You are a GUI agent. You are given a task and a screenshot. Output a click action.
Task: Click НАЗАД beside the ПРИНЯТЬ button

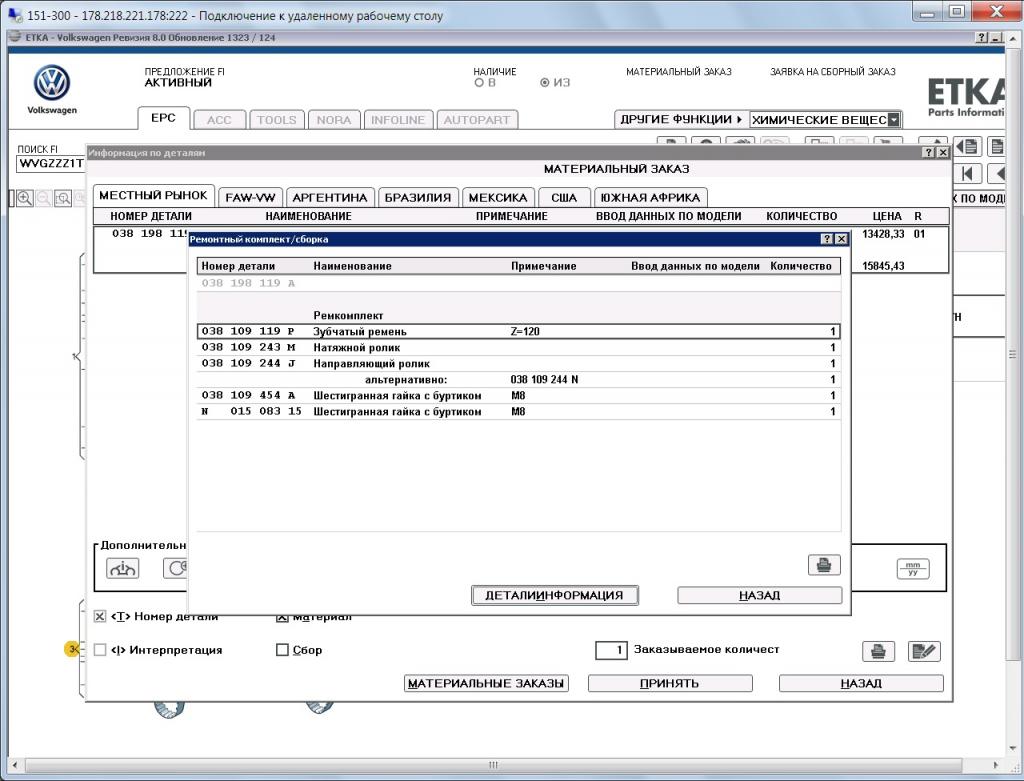click(861, 683)
